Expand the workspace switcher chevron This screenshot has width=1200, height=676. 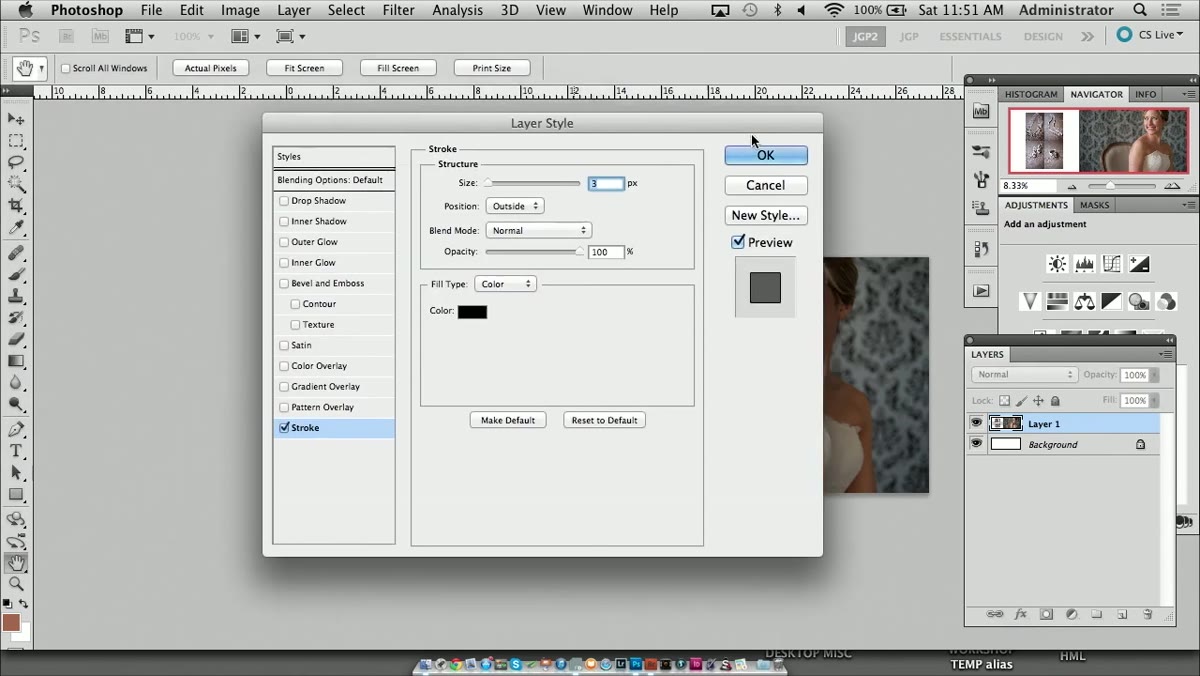point(1088,36)
